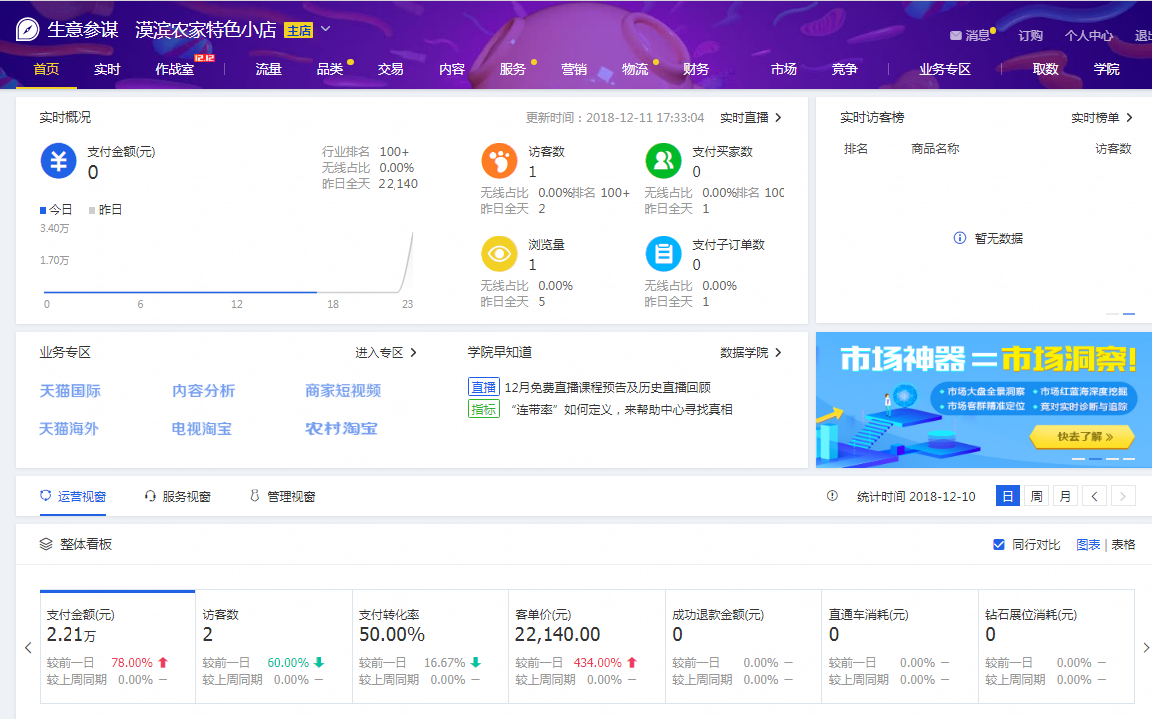
Task: Click the blue yen 支付金额 icon
Action: [59, 161]
